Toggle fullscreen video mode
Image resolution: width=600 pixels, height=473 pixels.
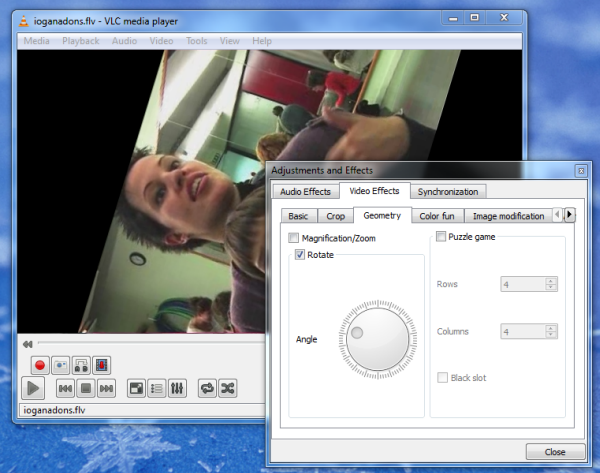[x=136, y=388]
